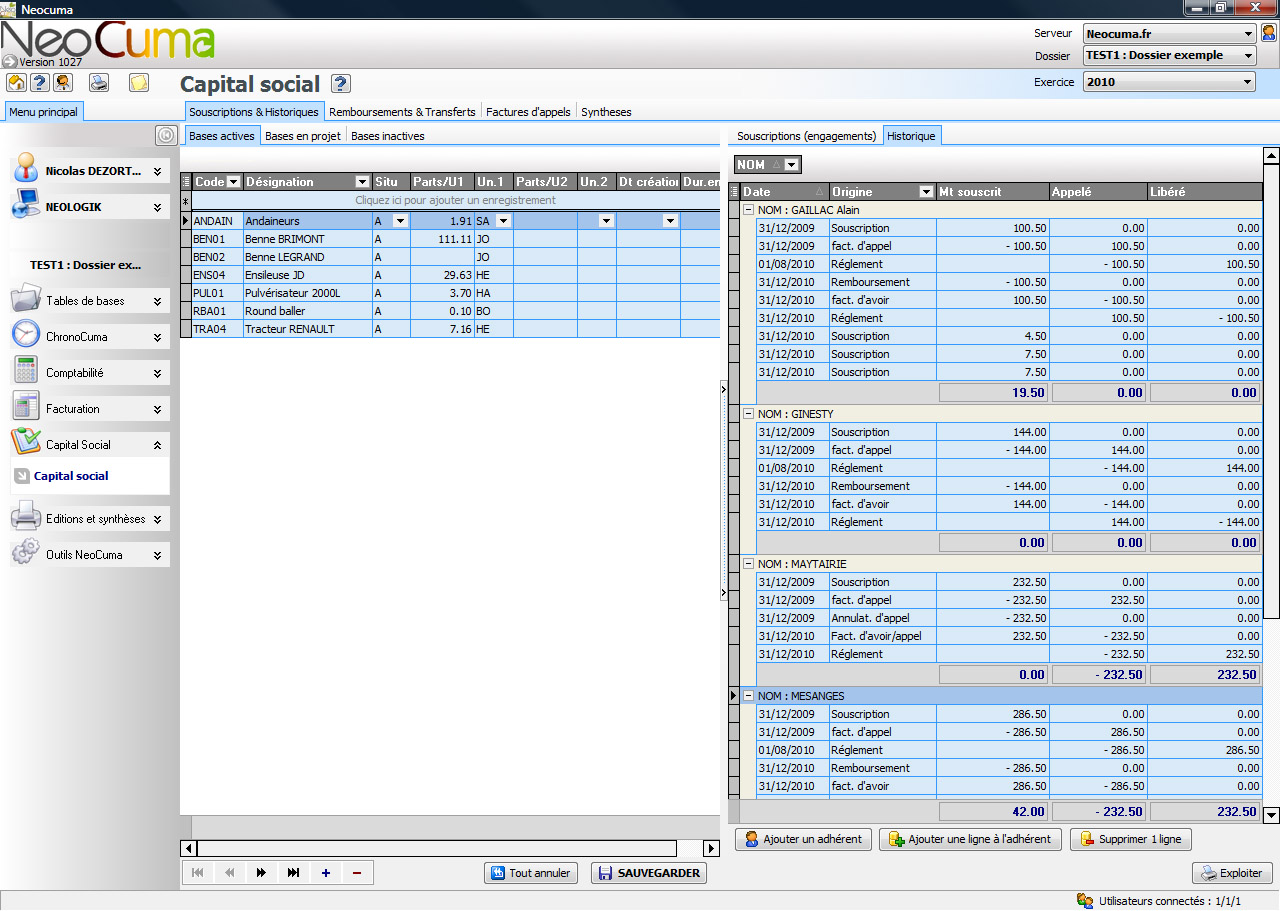Show help for Capital social title
This screenshot has height=911, width=1280.
click(x=340, y=84)
